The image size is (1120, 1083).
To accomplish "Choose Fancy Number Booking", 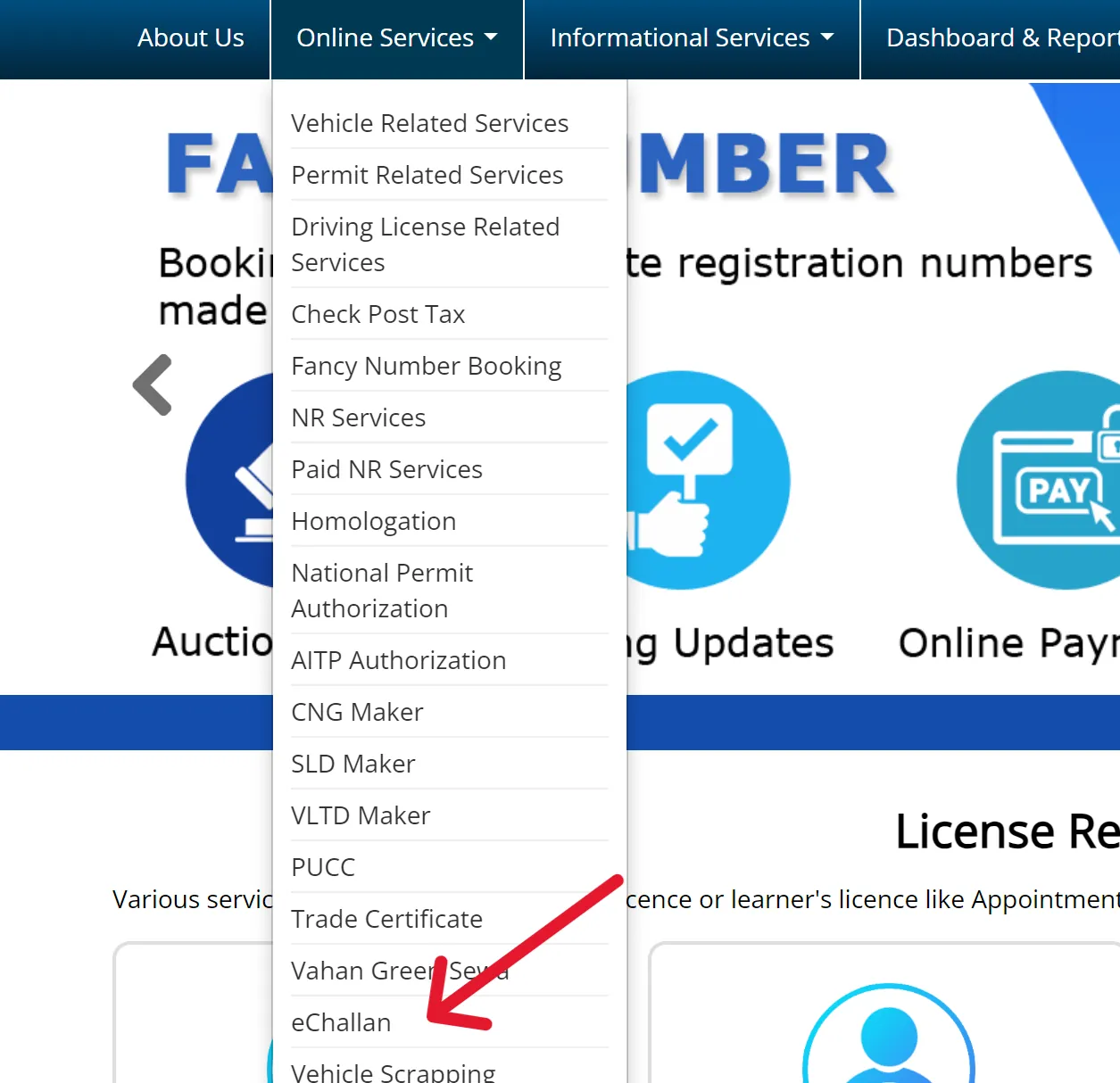I will point(426,366).
